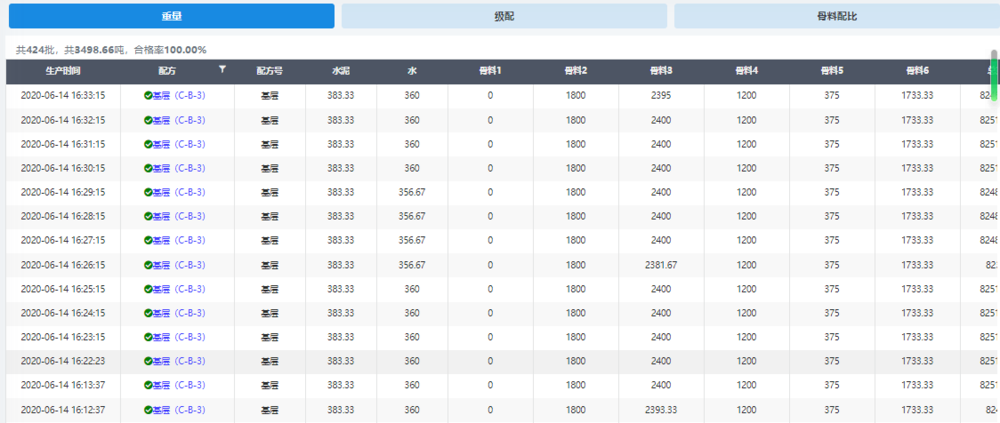The height and width of the screenshot is (423, 1000).
Task: Click the 配方号 column header
Action: point(270,71)
